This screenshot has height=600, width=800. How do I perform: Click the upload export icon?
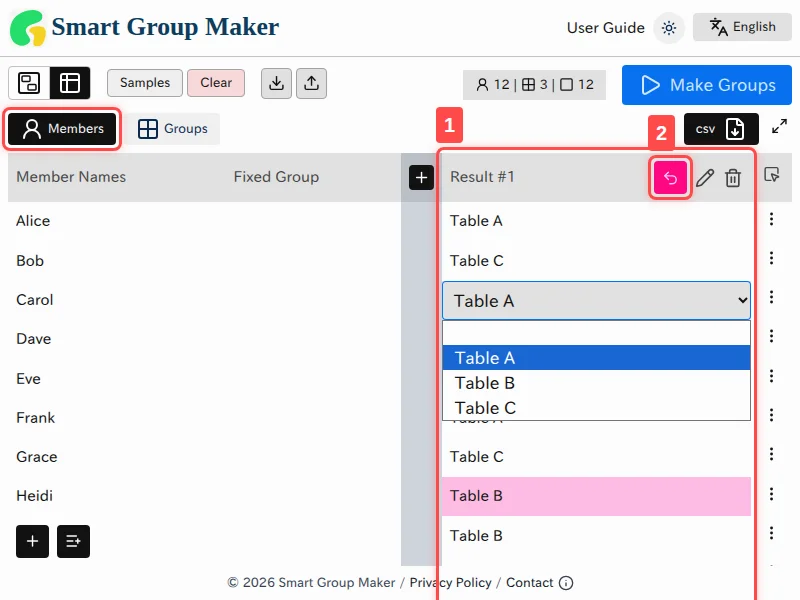click(x=311, y=83)
